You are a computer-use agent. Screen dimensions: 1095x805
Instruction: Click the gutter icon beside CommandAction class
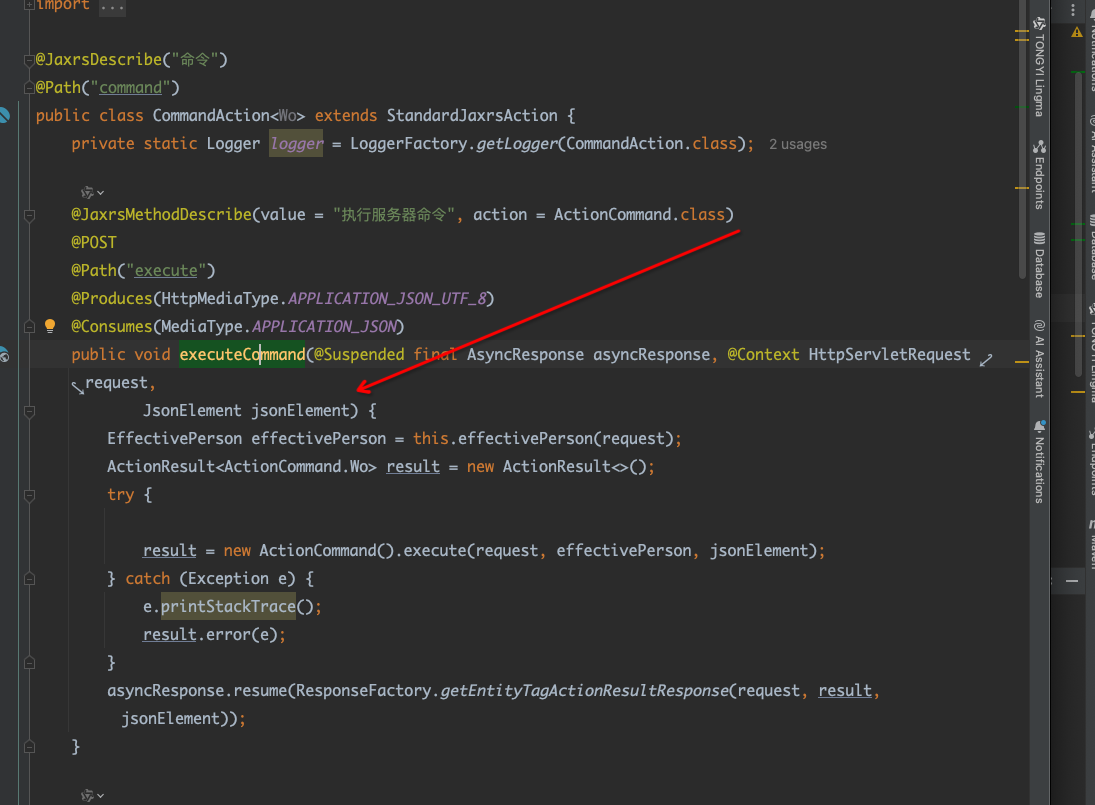coord(5,115)
